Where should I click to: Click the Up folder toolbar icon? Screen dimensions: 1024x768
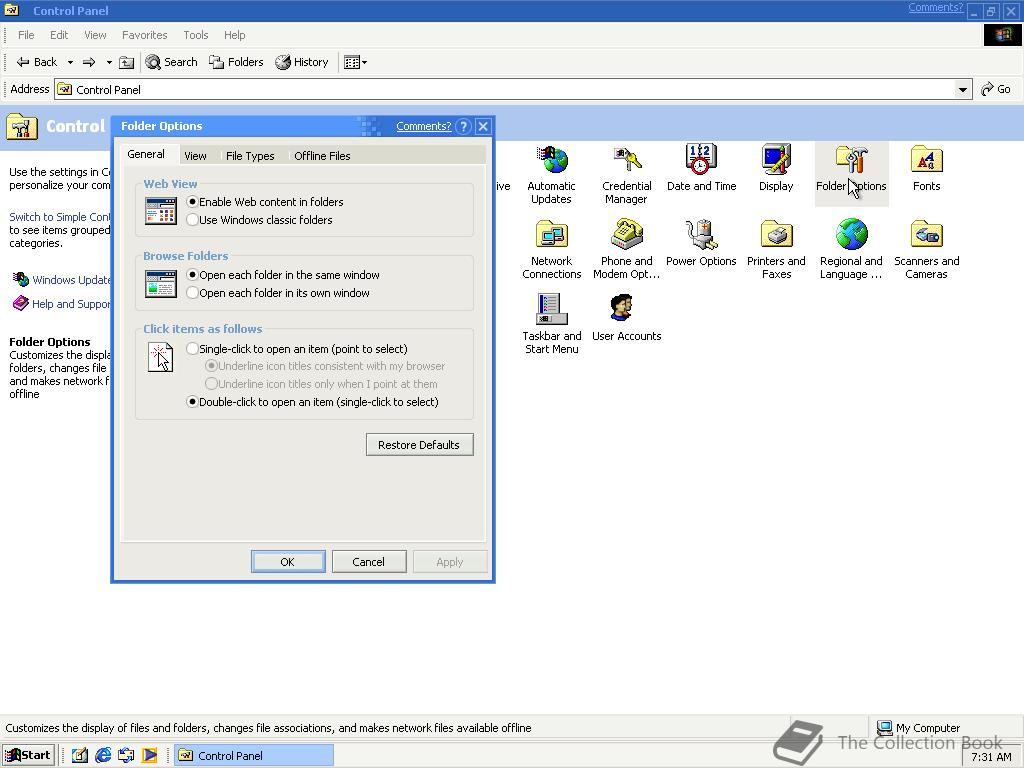pos(127,62)
